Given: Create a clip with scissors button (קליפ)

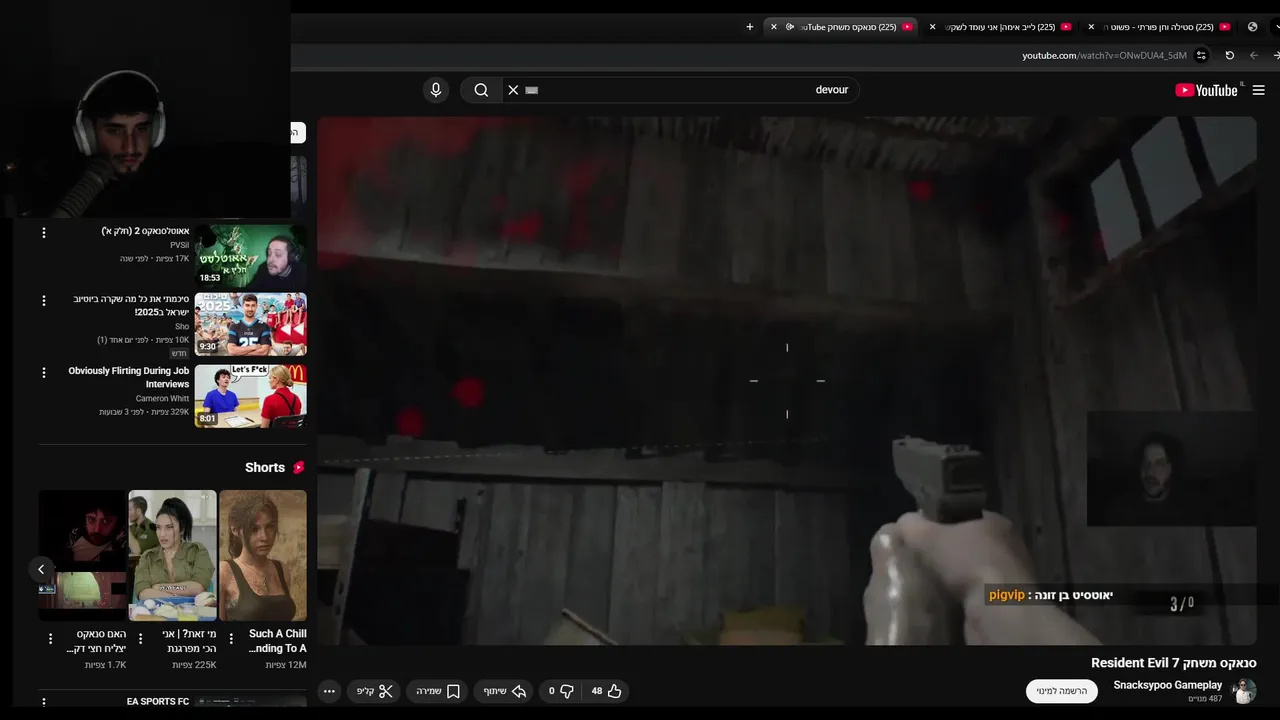Looking at the screenshot, I should (x=375, y=691).
